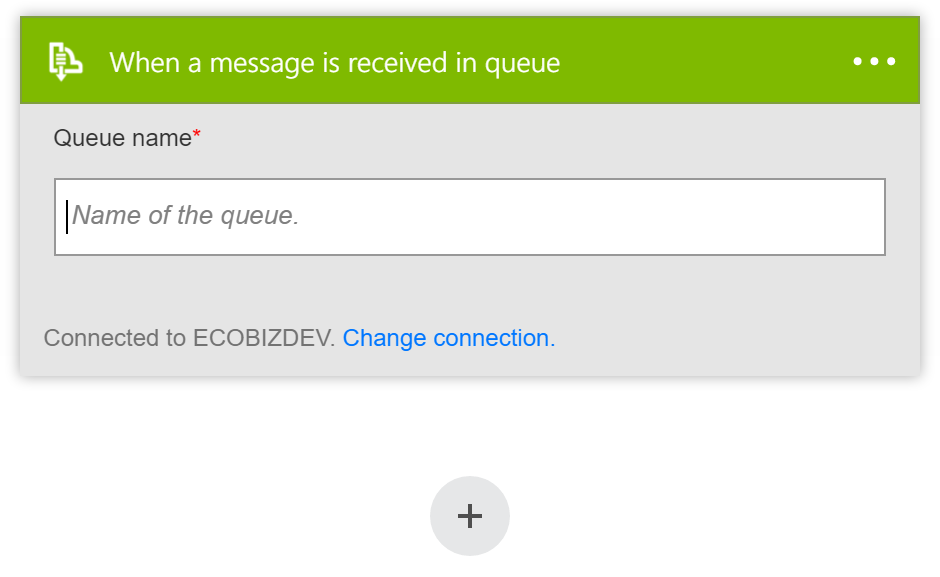Click 'Name of the queue.' placeholder text
Viewport: 940px width, 577px height.
point(185,215)
